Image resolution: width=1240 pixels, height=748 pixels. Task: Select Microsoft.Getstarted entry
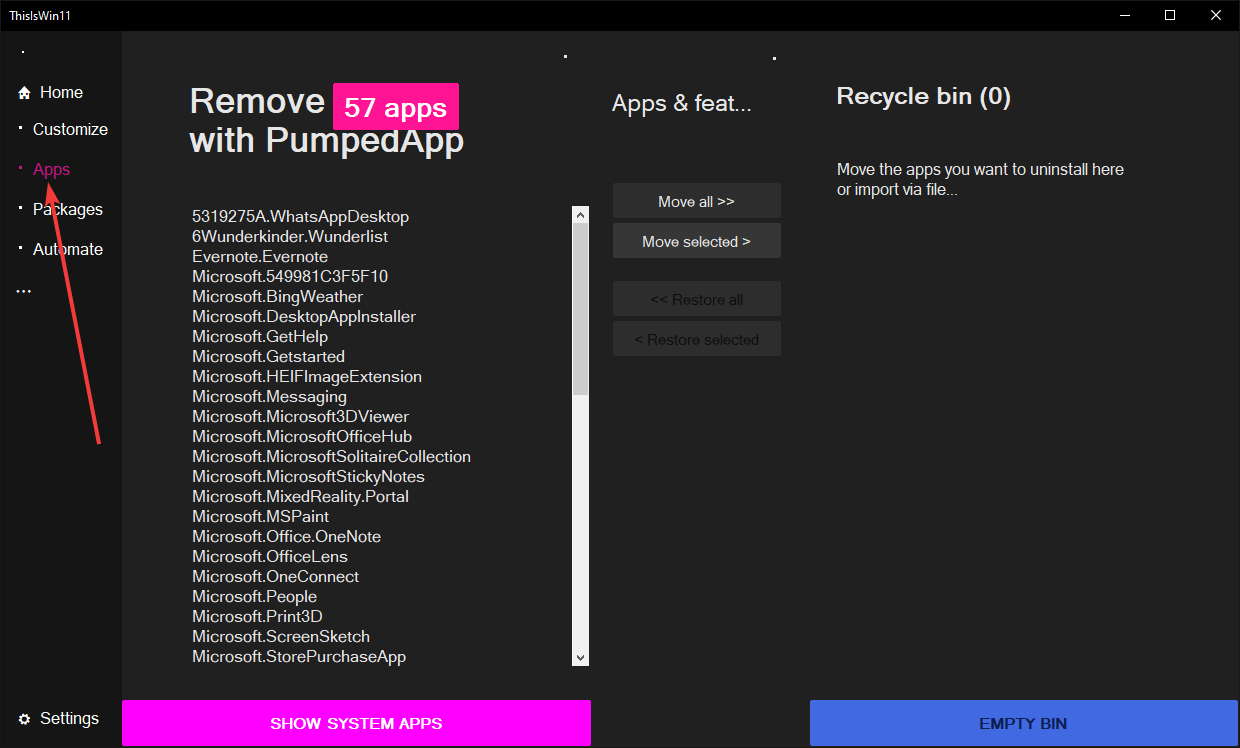click(268, 356)
